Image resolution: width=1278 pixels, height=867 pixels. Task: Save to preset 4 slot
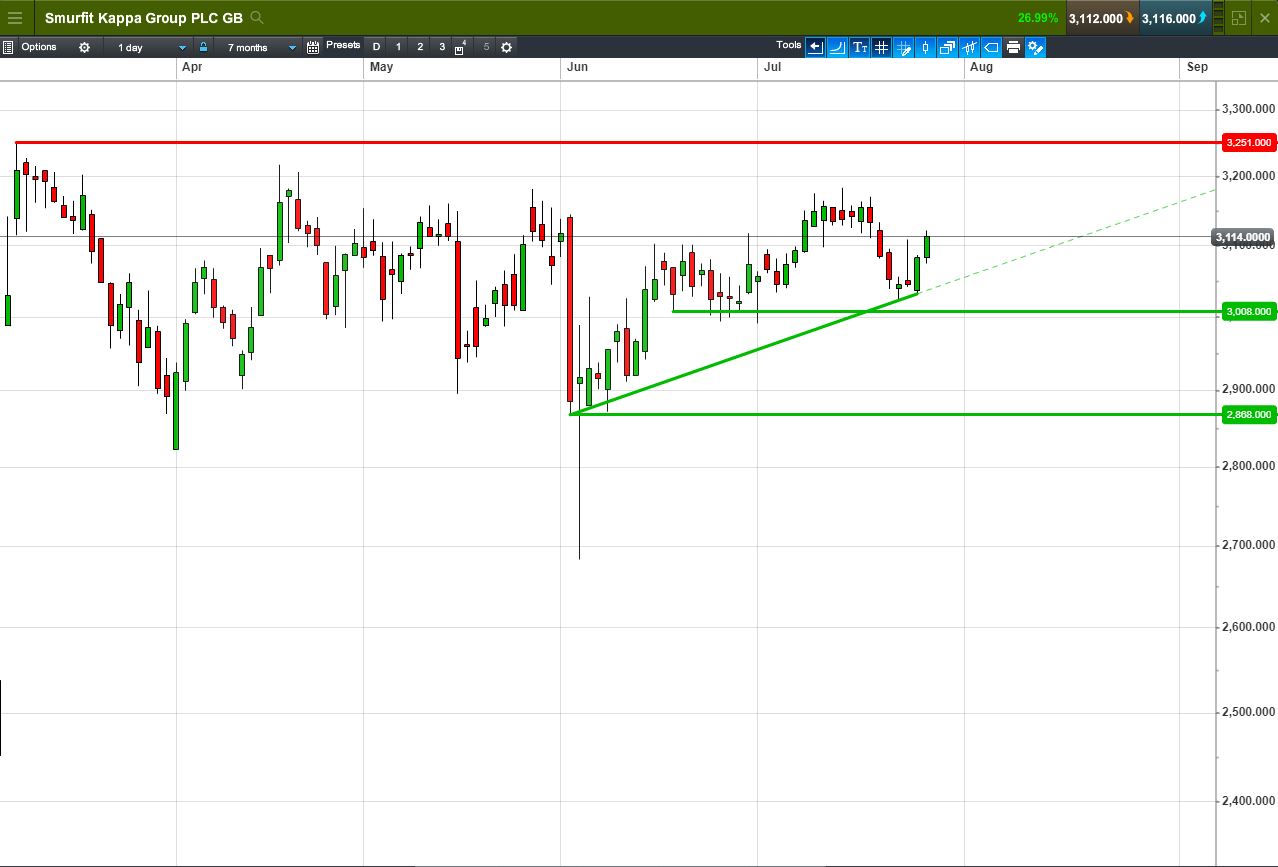461,47
